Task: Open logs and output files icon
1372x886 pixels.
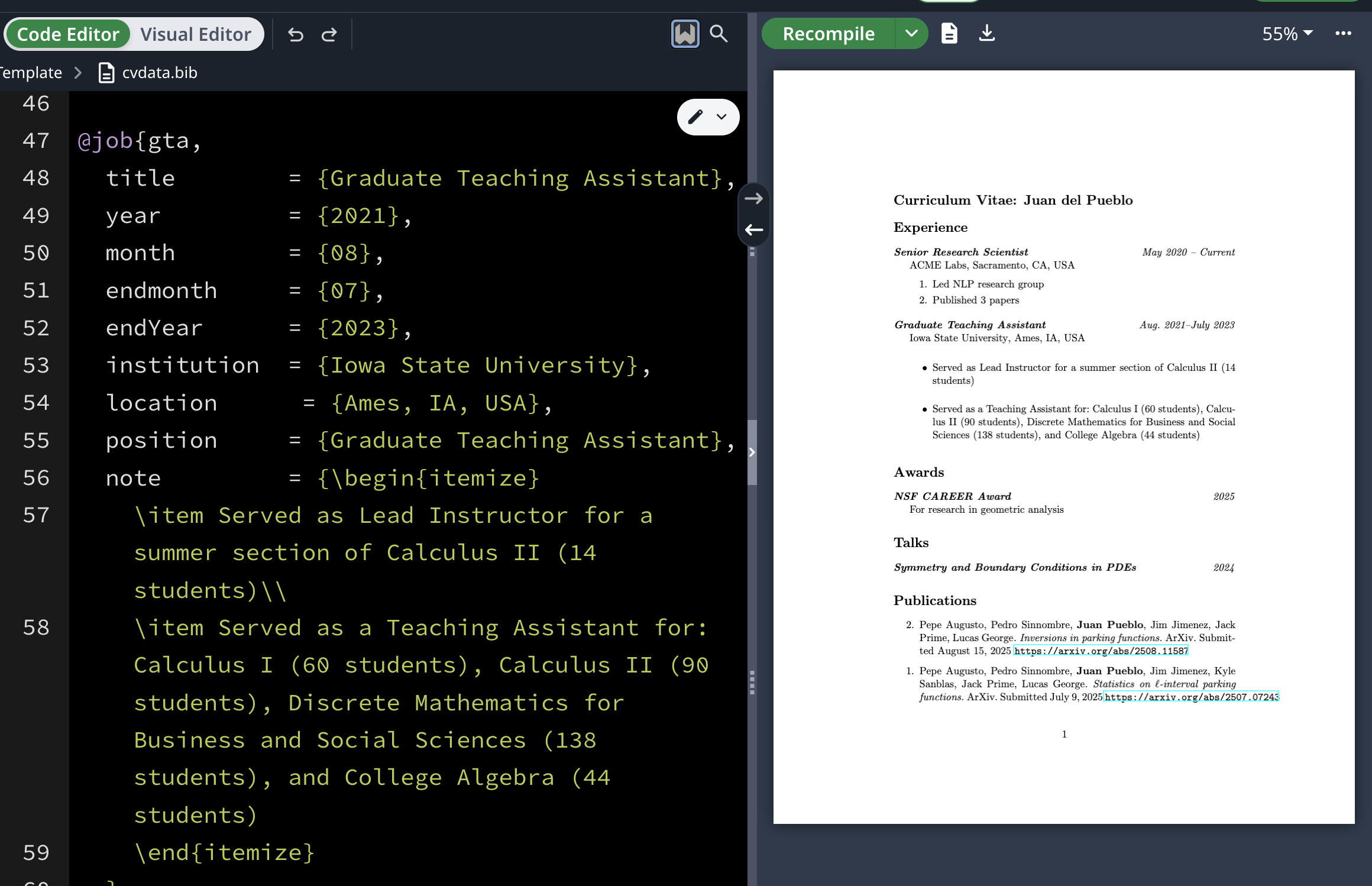Action: click(949, 34)
